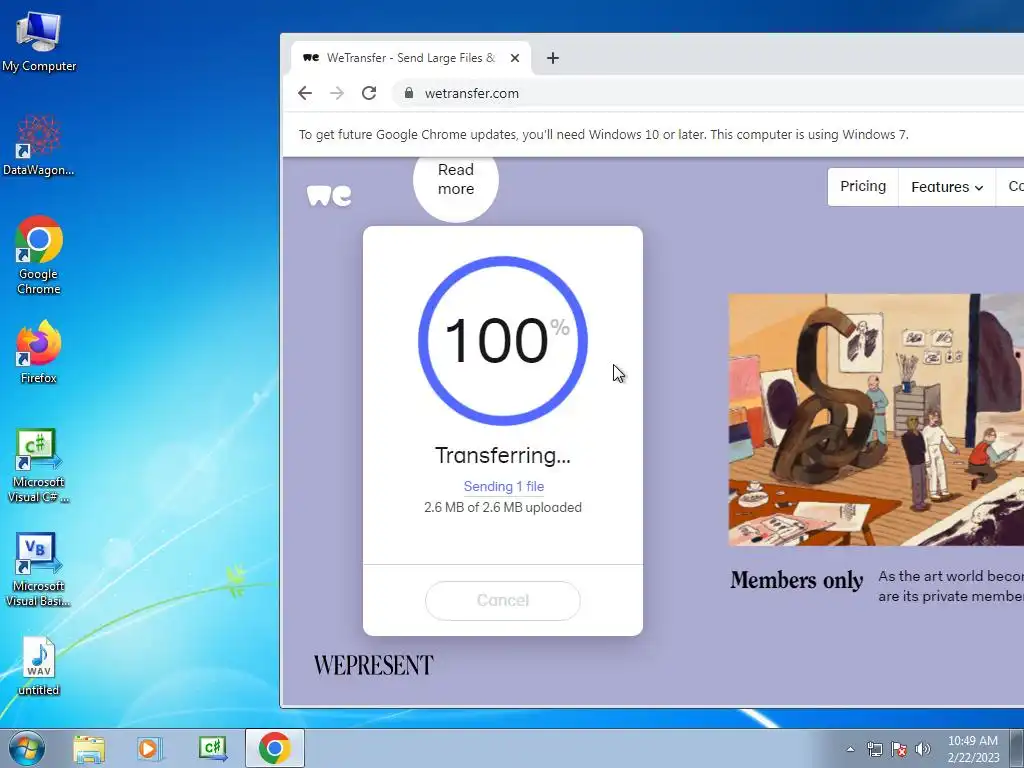1024x768 pixels.
Task: Expand the Features dropdown
Action: (947, 187)
